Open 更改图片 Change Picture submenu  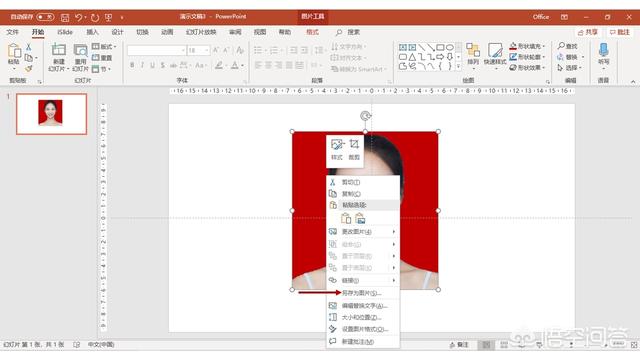pyautogui.click(x=363, y=231)
